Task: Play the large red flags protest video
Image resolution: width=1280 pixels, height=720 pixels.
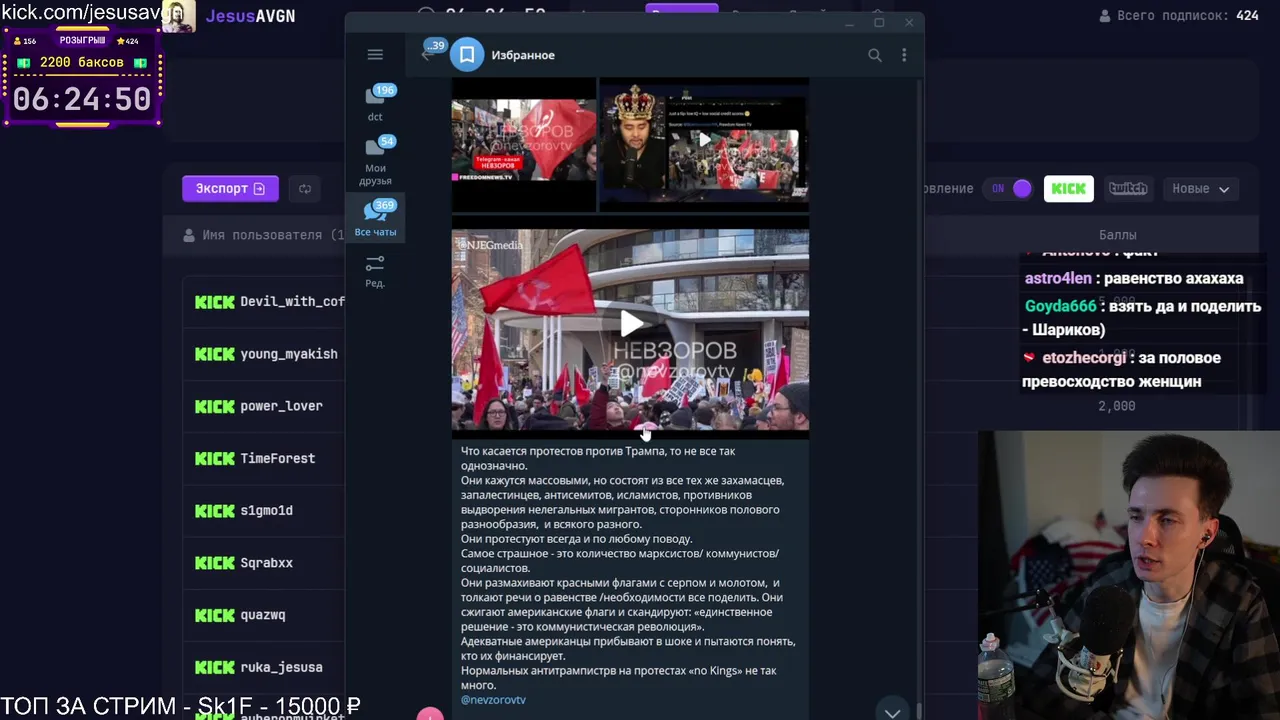Action: 631,324
